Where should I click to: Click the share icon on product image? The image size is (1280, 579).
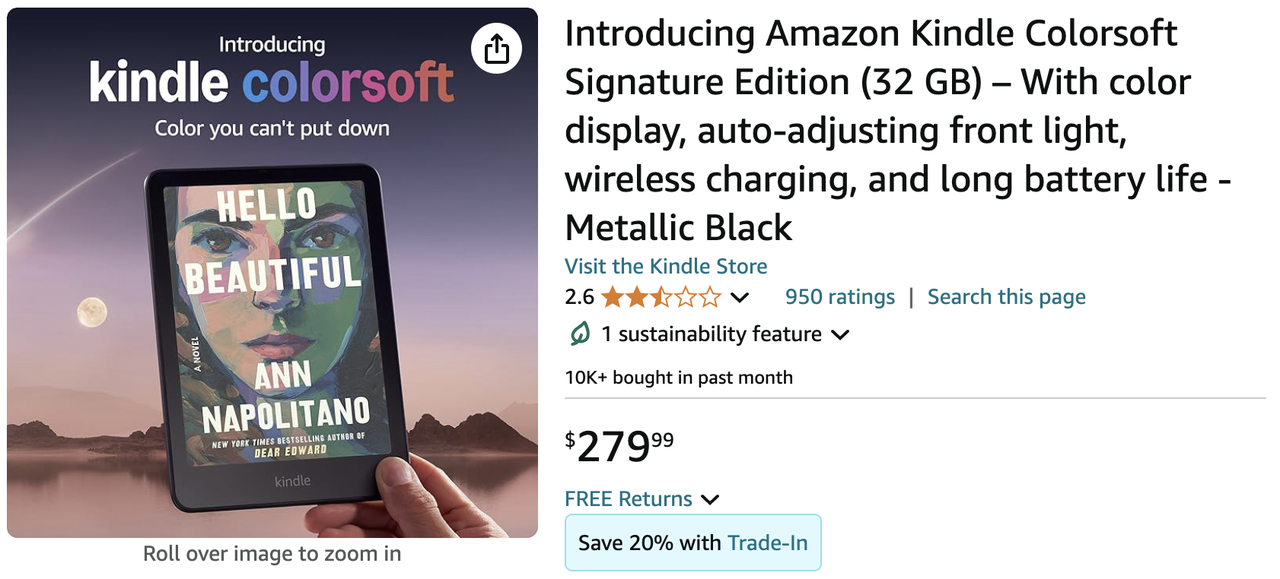click(x=497, y=49)
